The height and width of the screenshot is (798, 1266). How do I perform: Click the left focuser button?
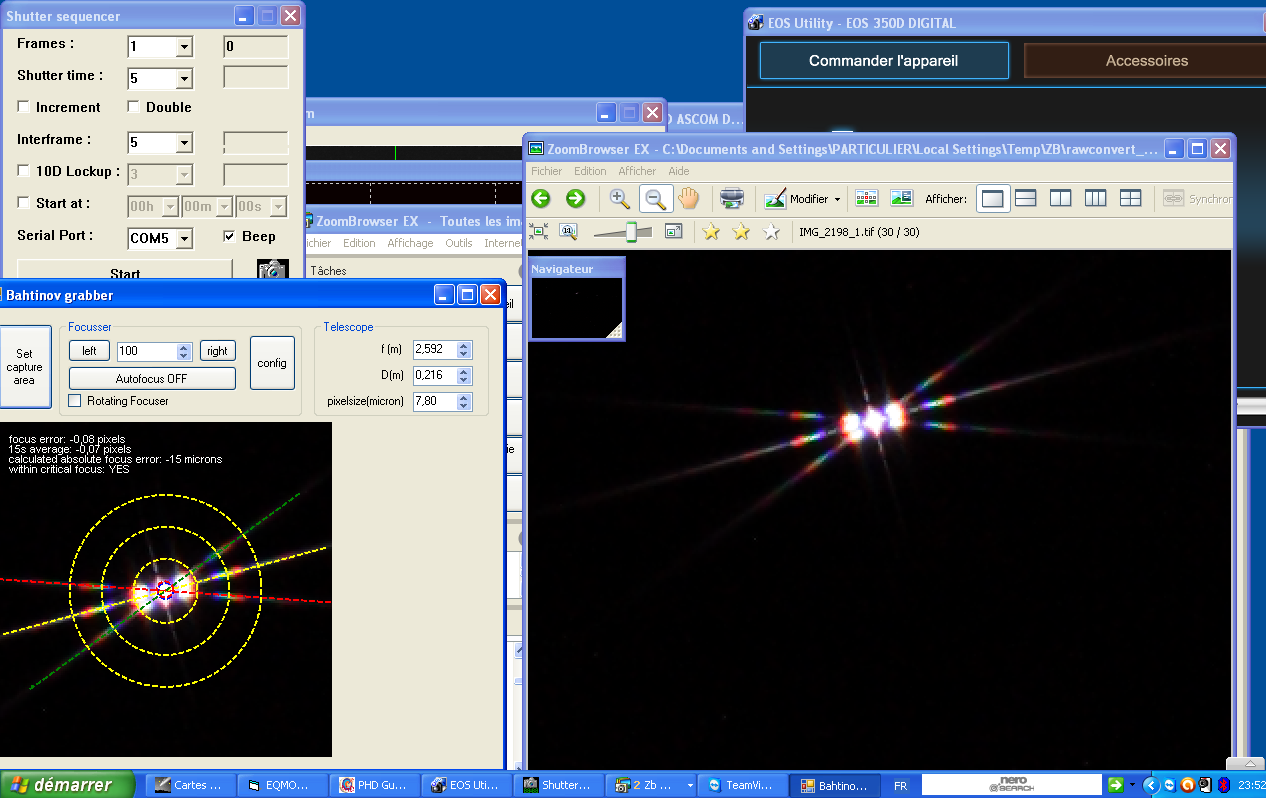[89, 351]
